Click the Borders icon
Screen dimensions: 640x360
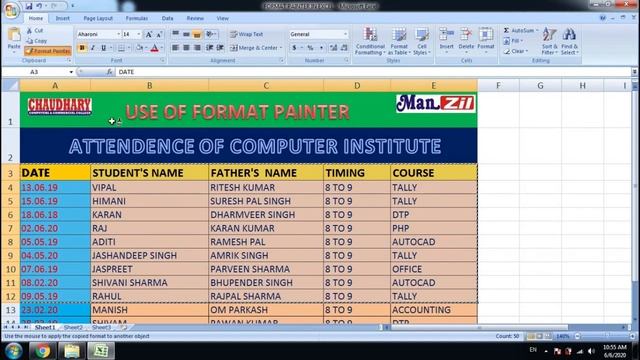coord(121,48)
